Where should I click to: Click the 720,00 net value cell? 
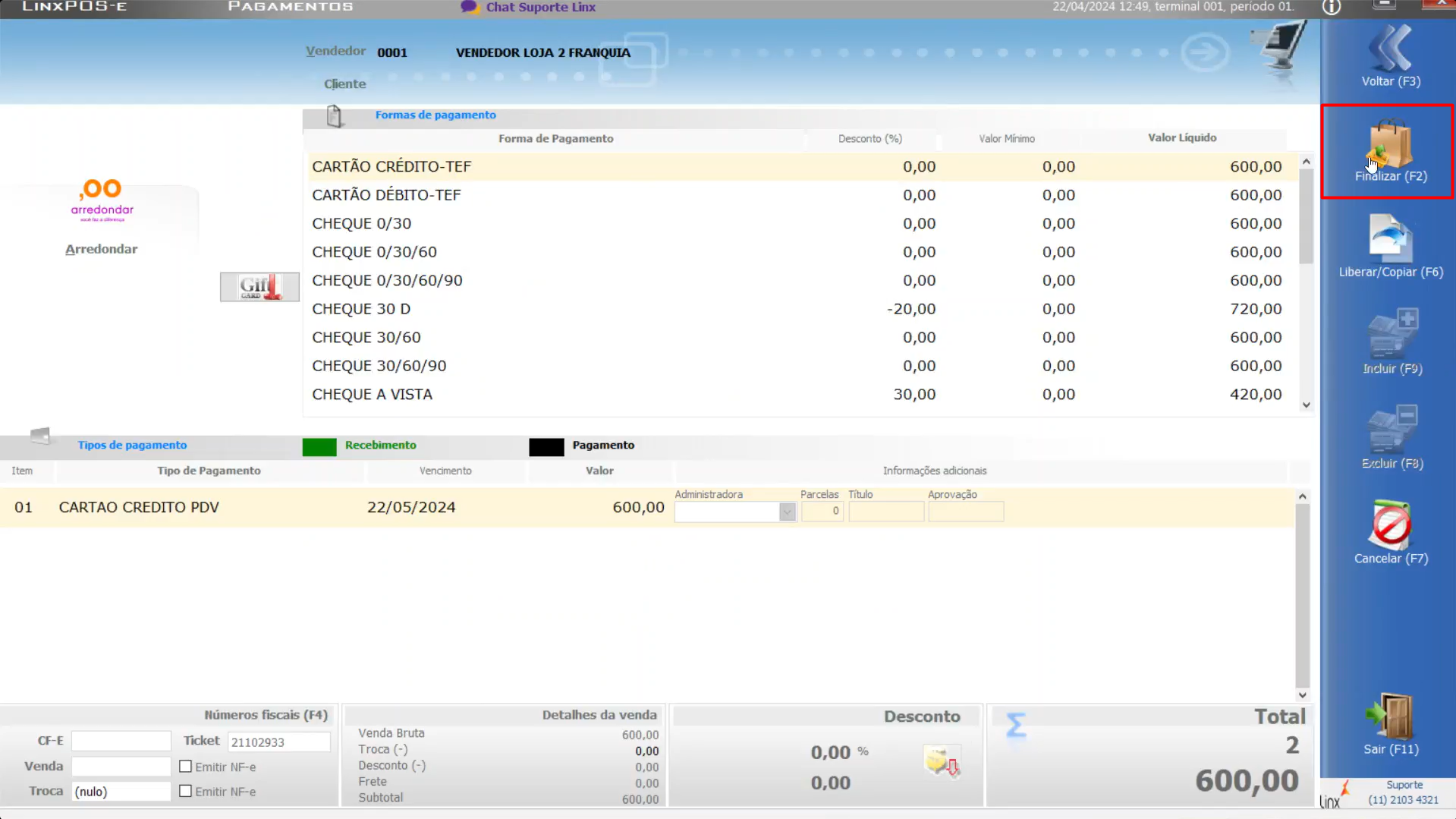(1256, 309)
